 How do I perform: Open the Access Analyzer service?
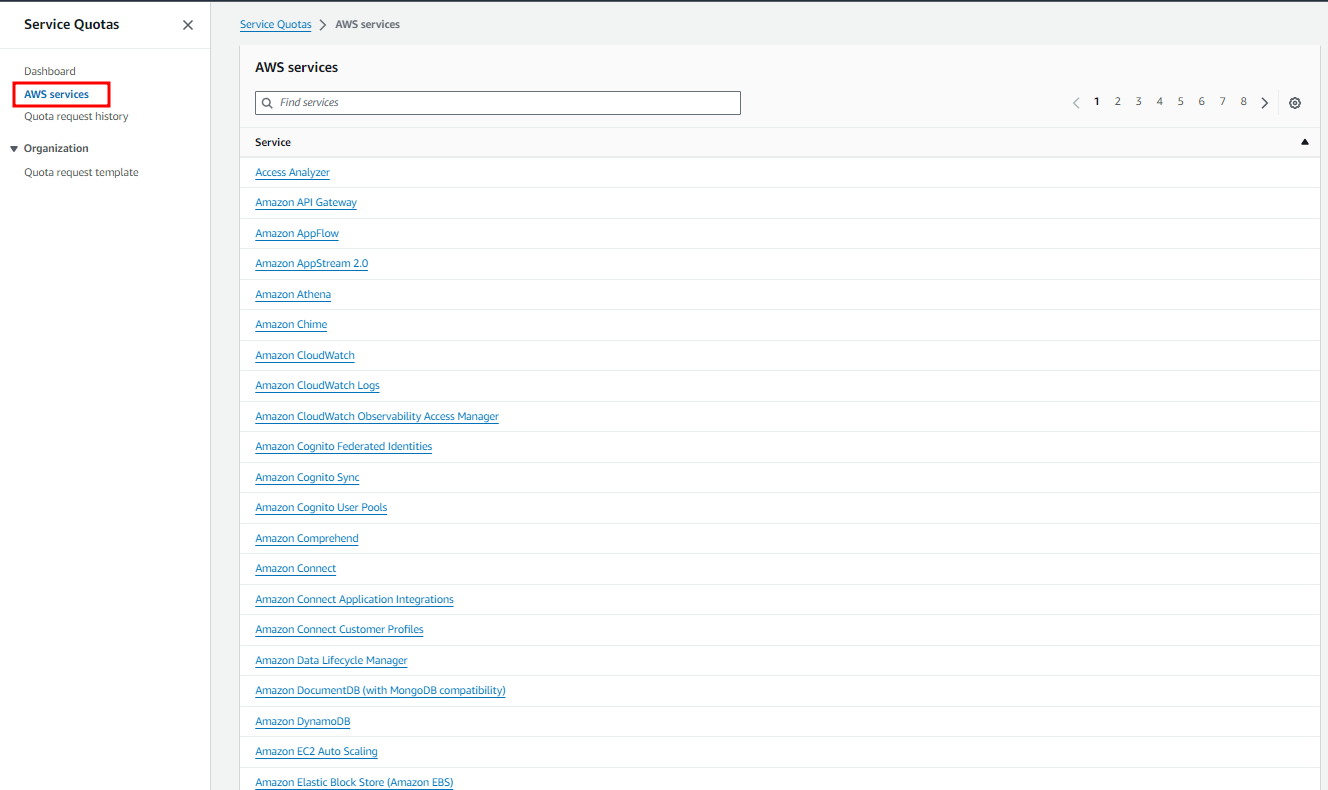pos(293,172)
